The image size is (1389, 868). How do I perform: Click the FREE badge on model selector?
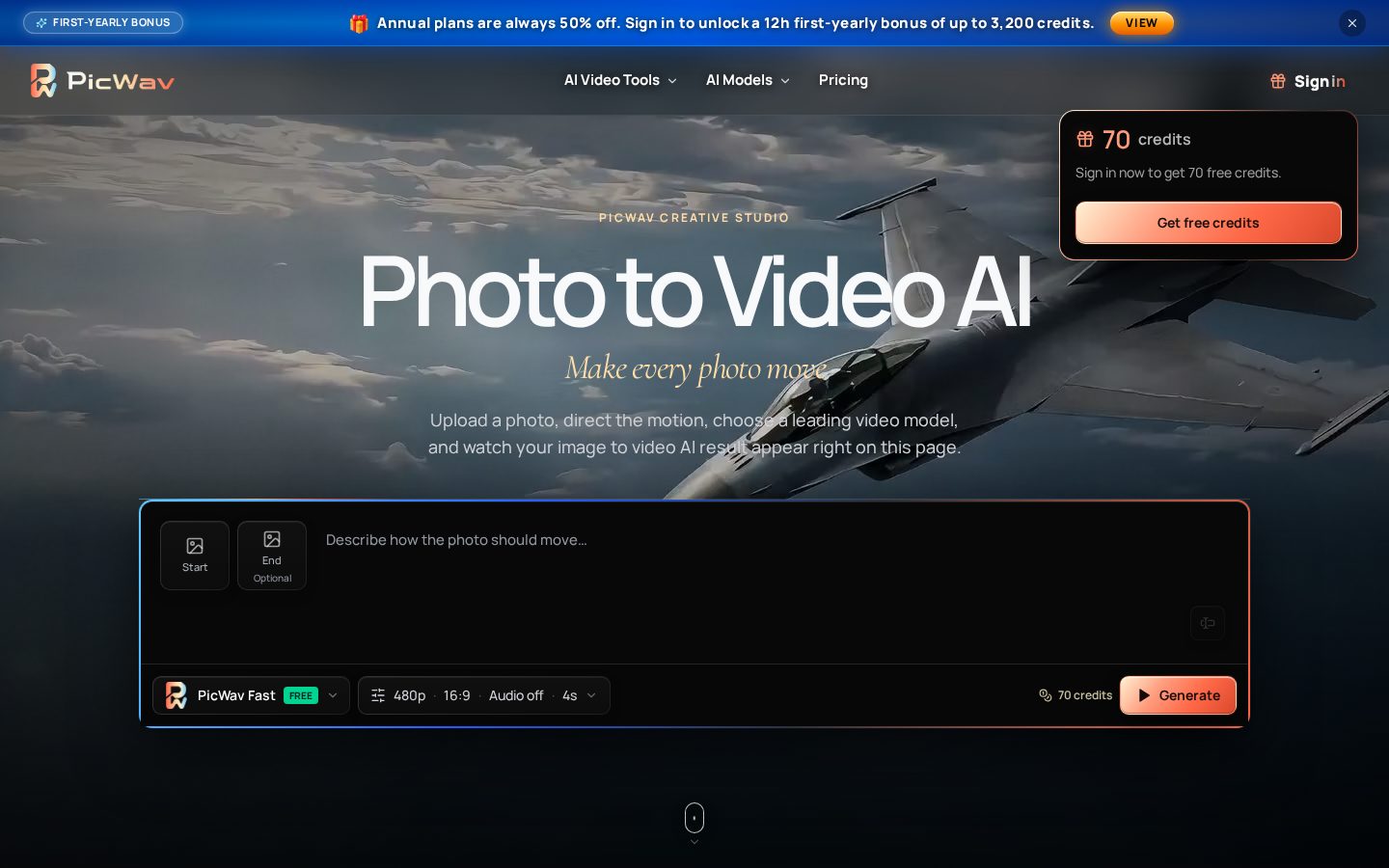(301, 695)
